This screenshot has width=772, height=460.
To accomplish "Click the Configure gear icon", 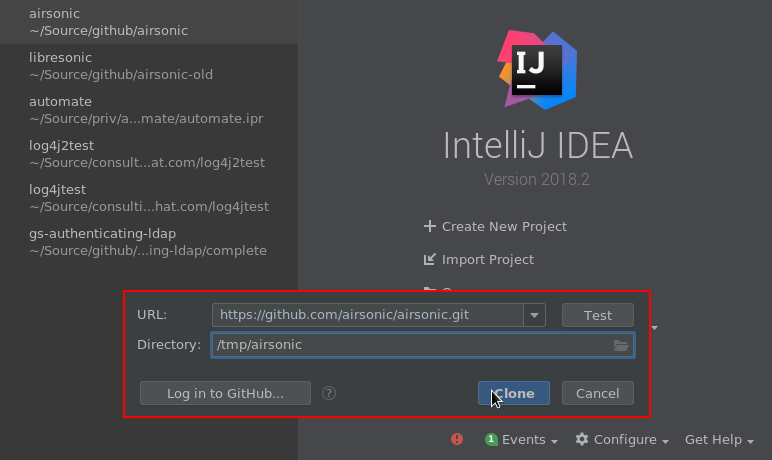I will click(x=582, y=439).
